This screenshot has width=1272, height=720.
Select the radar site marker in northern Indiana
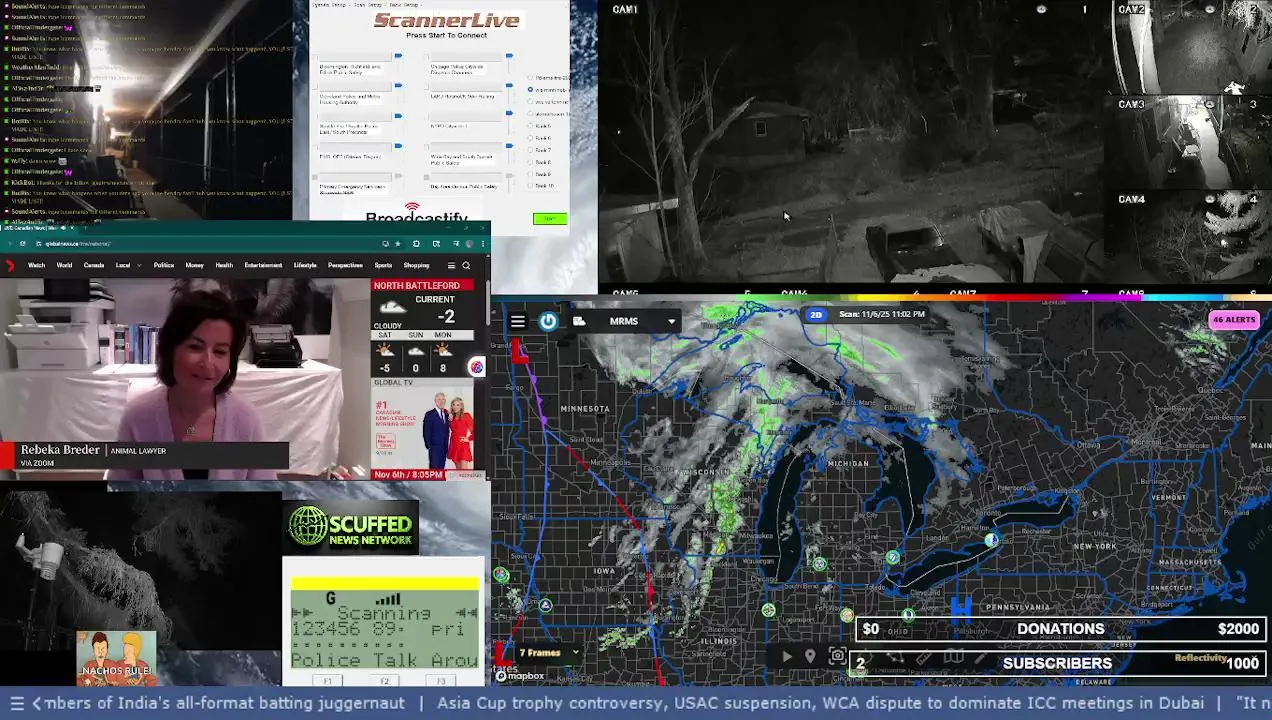tap(768, 610)
